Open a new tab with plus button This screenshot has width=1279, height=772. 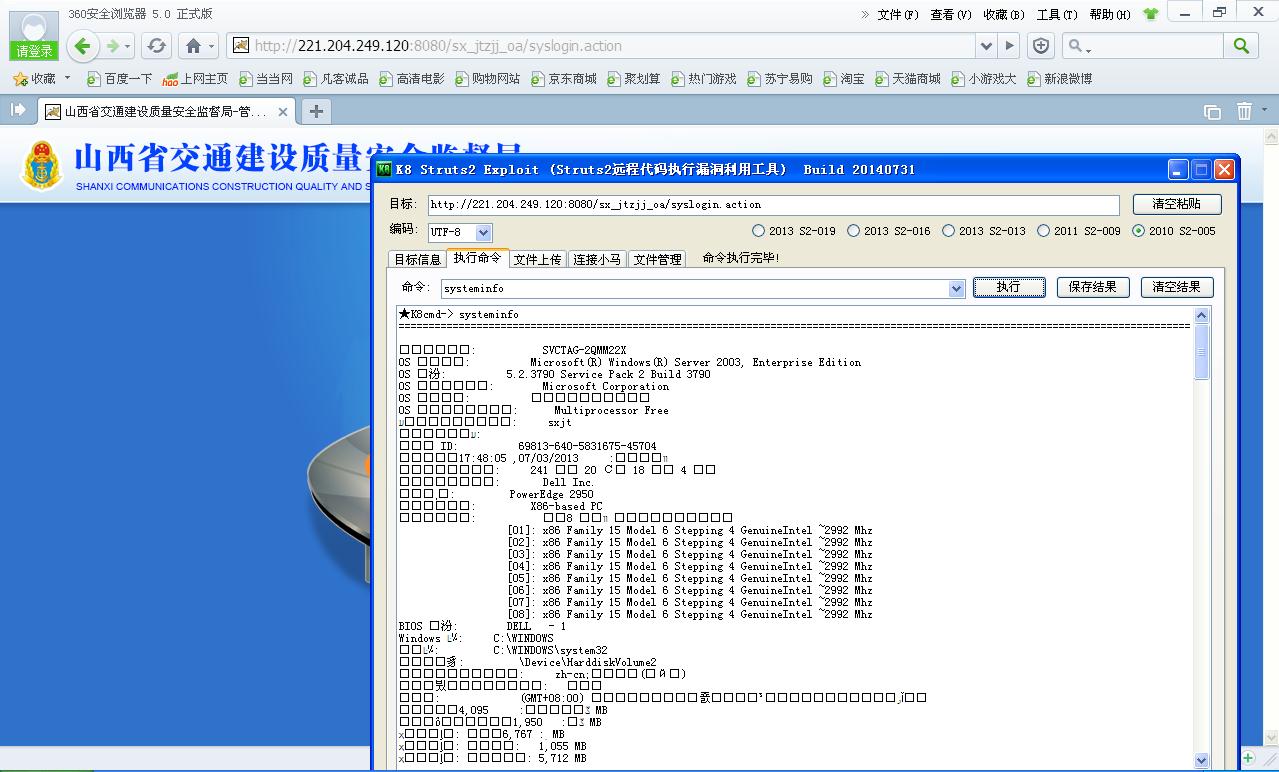[x=315, y=111]
